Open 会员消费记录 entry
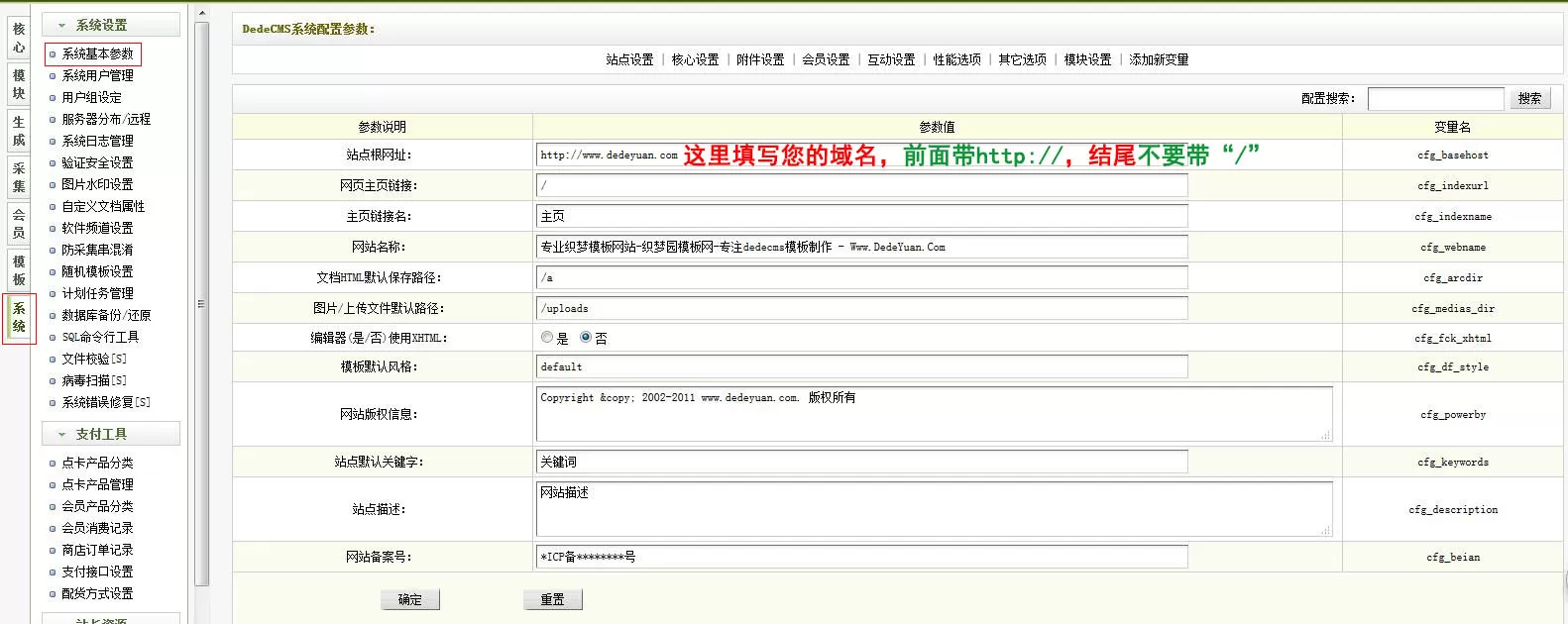The width and height of the screenshot is (1568, 624). click(97, 528)
